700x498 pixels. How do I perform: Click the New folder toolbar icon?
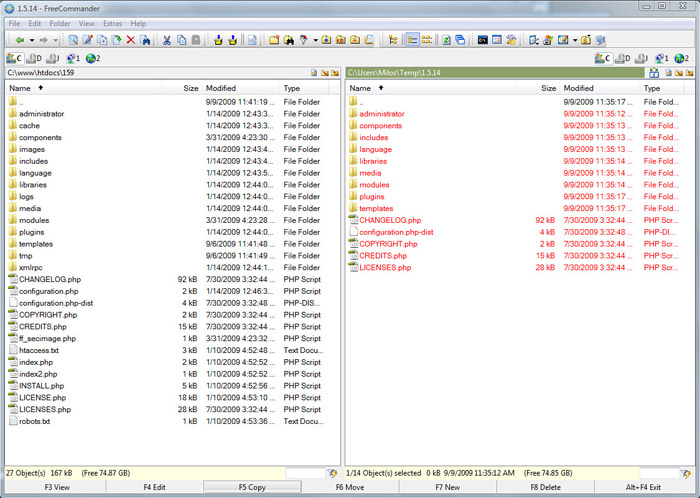pos(274,40)
